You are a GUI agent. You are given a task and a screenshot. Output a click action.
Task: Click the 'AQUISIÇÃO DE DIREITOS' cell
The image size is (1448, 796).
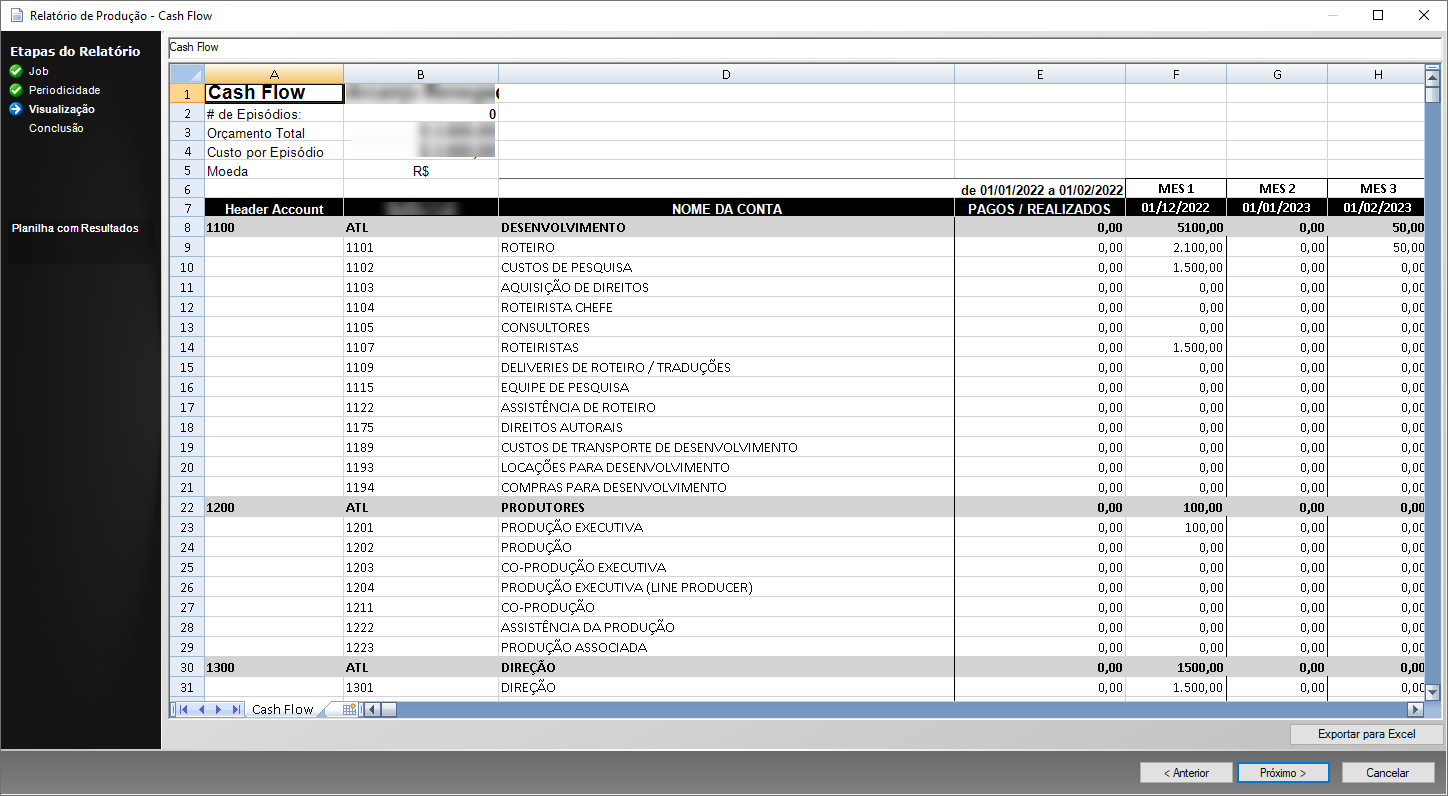click(726, 287)
